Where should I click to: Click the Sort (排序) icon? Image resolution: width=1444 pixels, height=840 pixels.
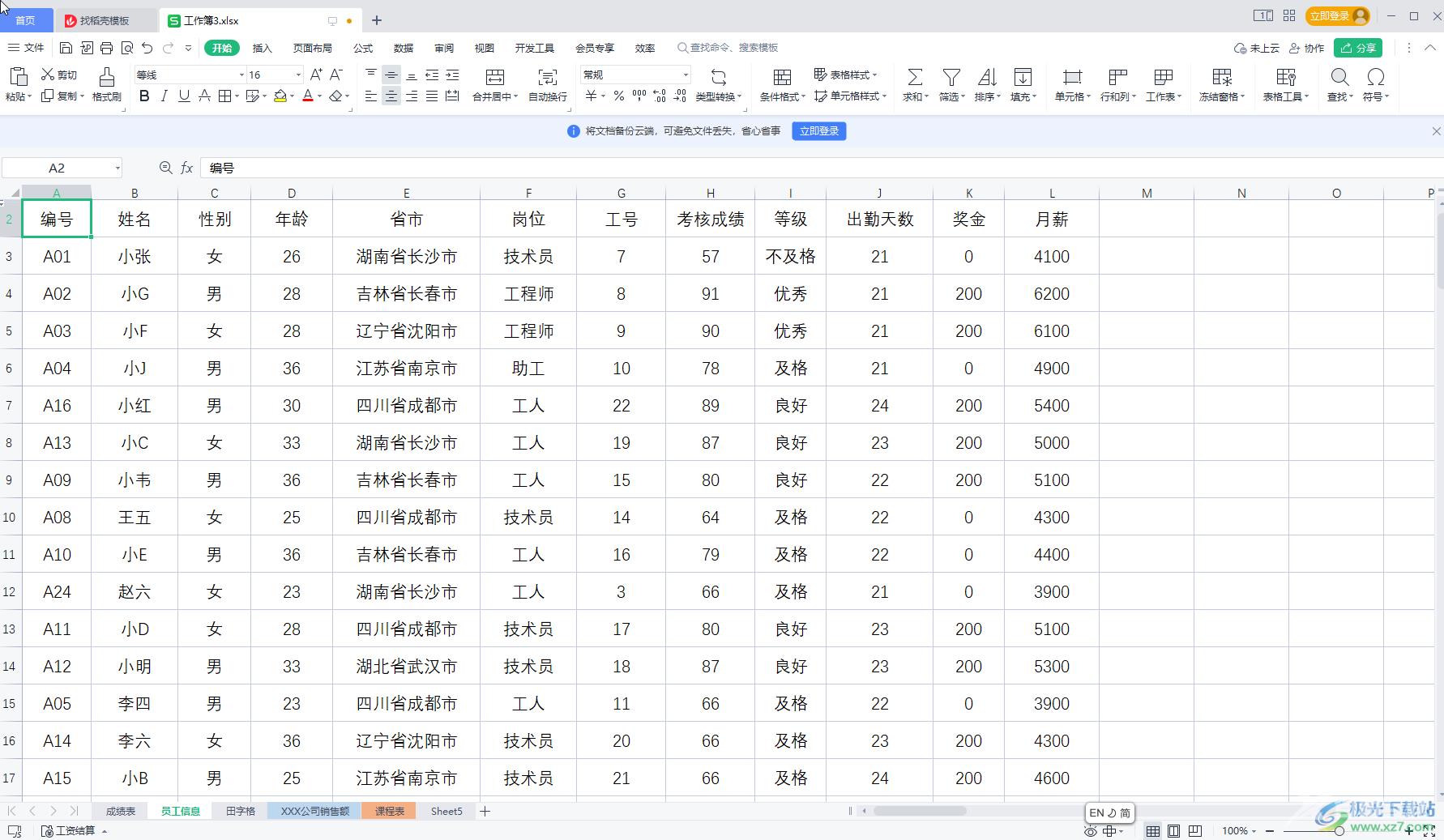[x=987, y=77]
